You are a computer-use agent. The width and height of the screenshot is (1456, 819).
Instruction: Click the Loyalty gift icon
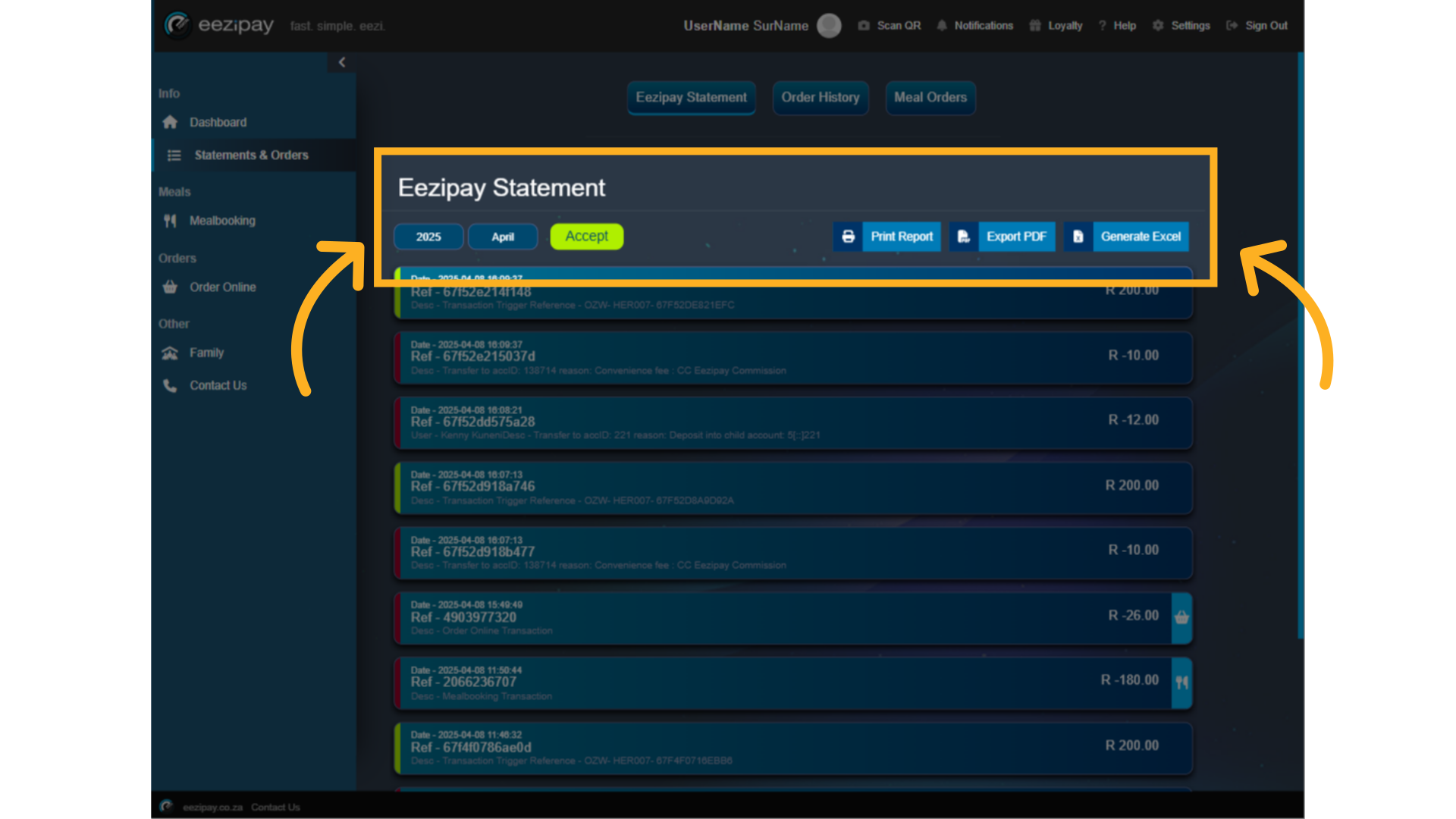click(1034, 25)
